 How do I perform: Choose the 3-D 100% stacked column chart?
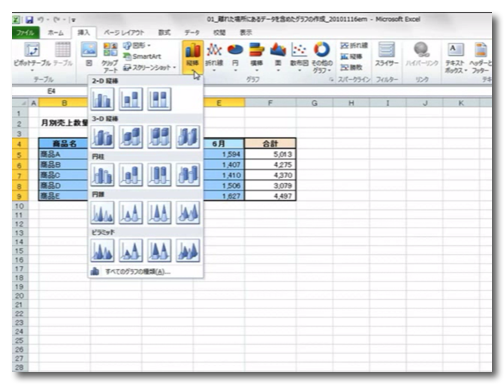[159, 137]
